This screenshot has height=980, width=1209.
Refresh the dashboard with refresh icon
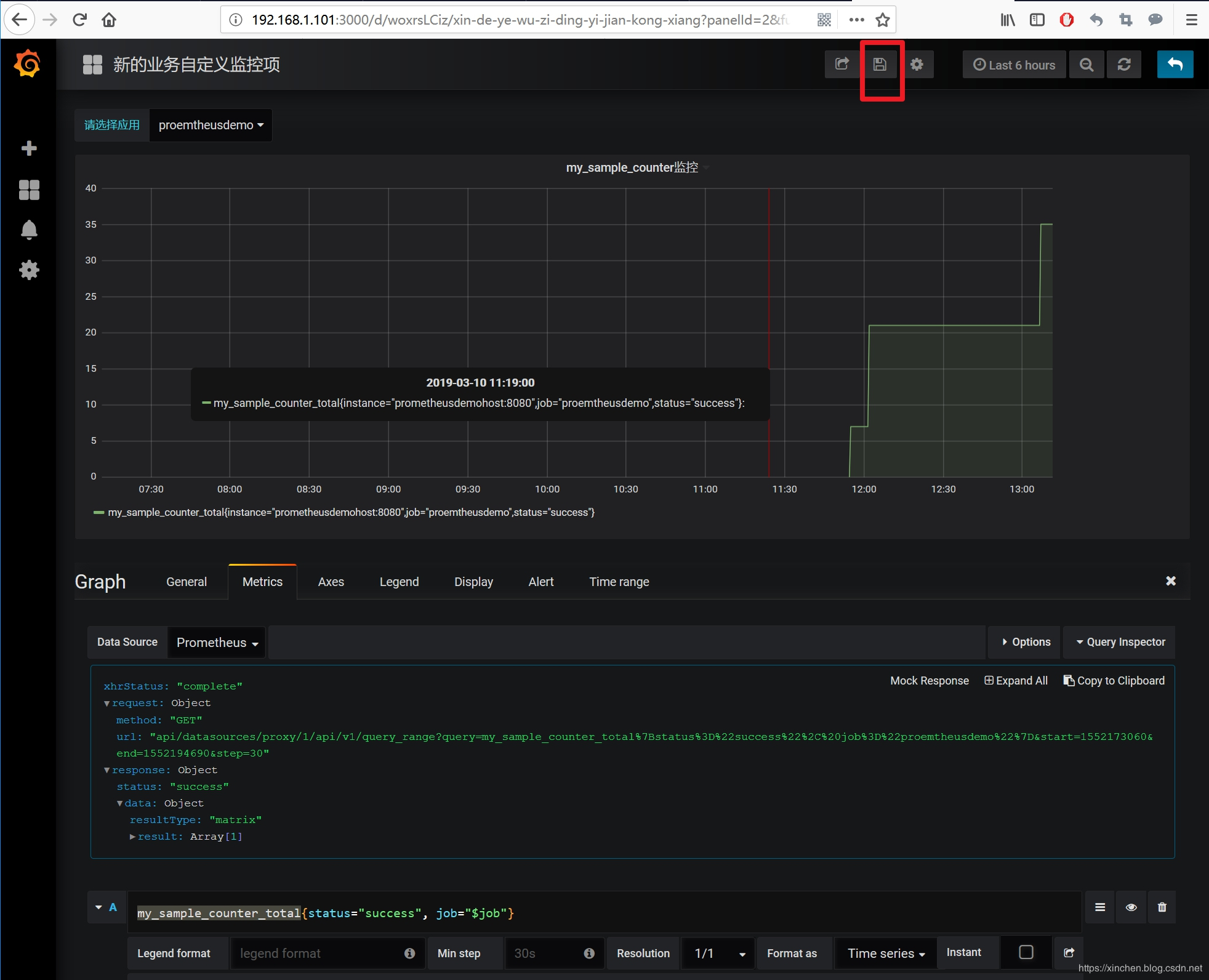click(x=1124, y=65)
